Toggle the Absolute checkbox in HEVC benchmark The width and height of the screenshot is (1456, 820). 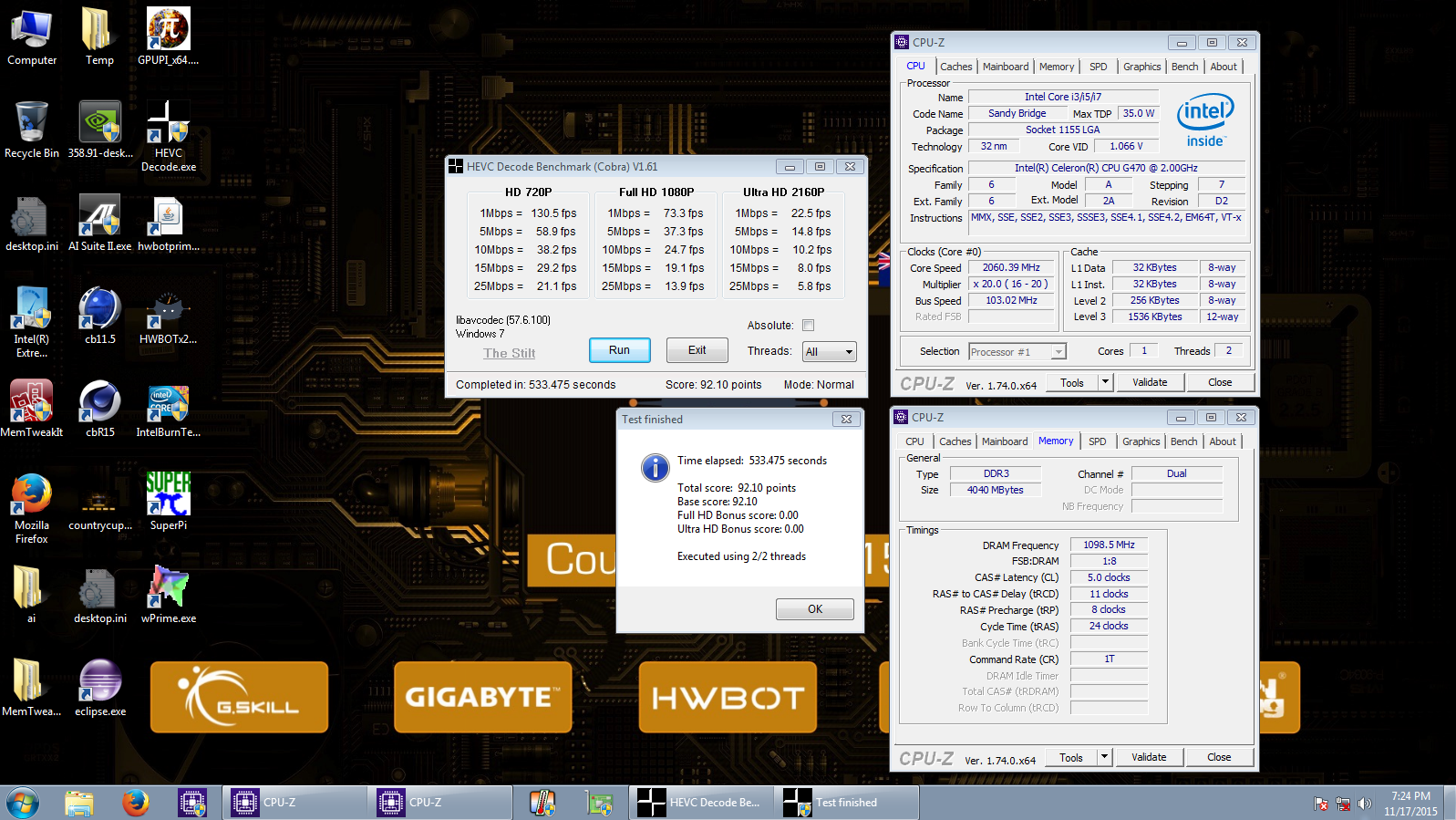(x=808, y=325)
